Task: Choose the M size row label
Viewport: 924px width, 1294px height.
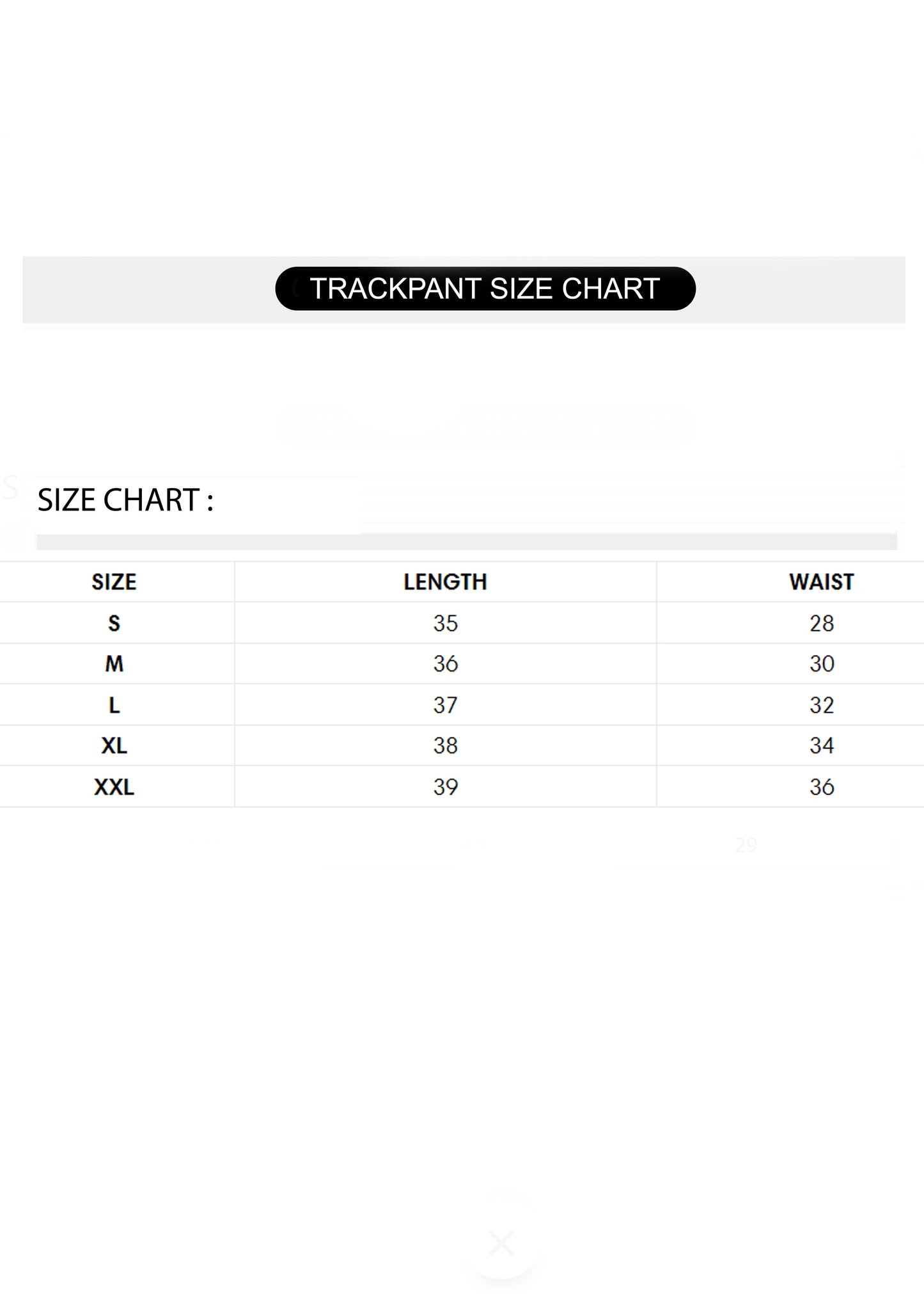Action: (114, 664)
